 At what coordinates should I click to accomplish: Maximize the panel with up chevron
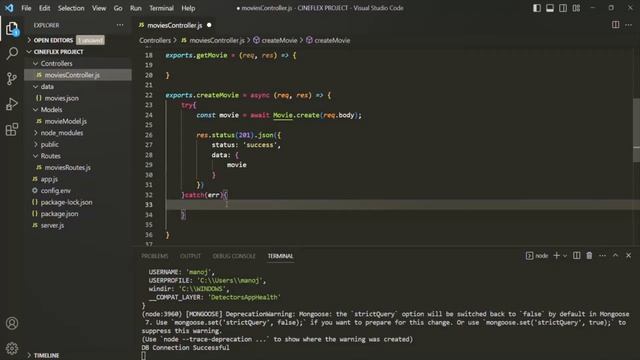tap(616, 256)
